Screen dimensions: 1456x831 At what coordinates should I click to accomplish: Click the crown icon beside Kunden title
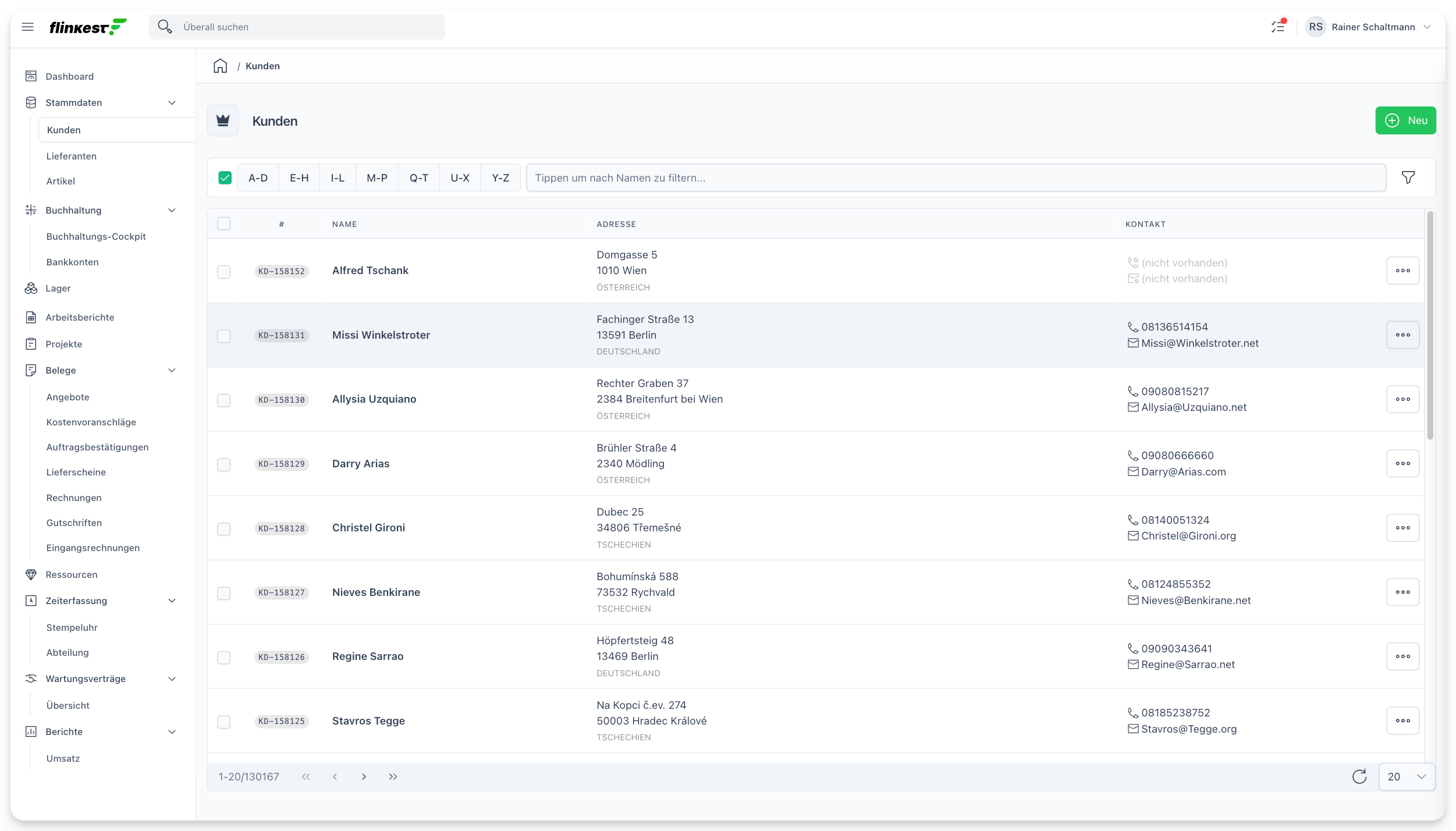click(x=223, y=120)
